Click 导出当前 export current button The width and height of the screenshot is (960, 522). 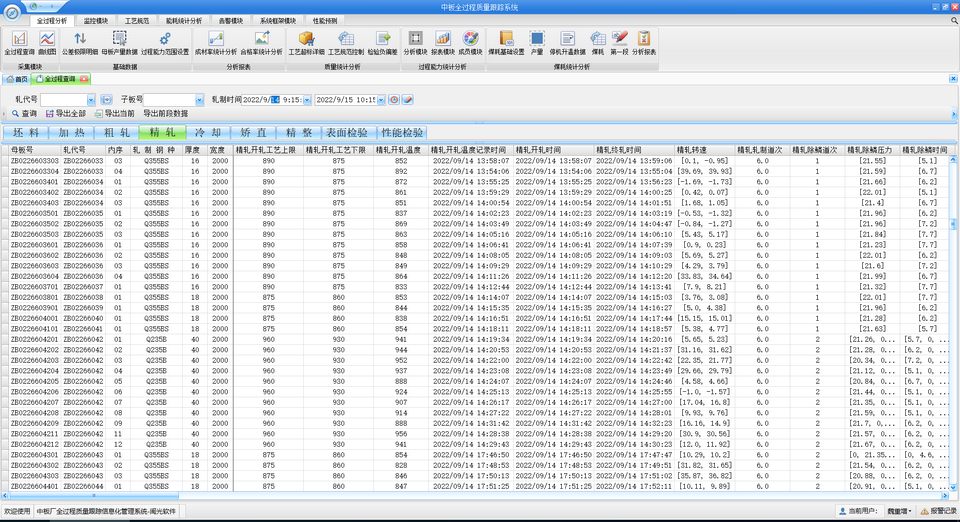click(114, 113)
